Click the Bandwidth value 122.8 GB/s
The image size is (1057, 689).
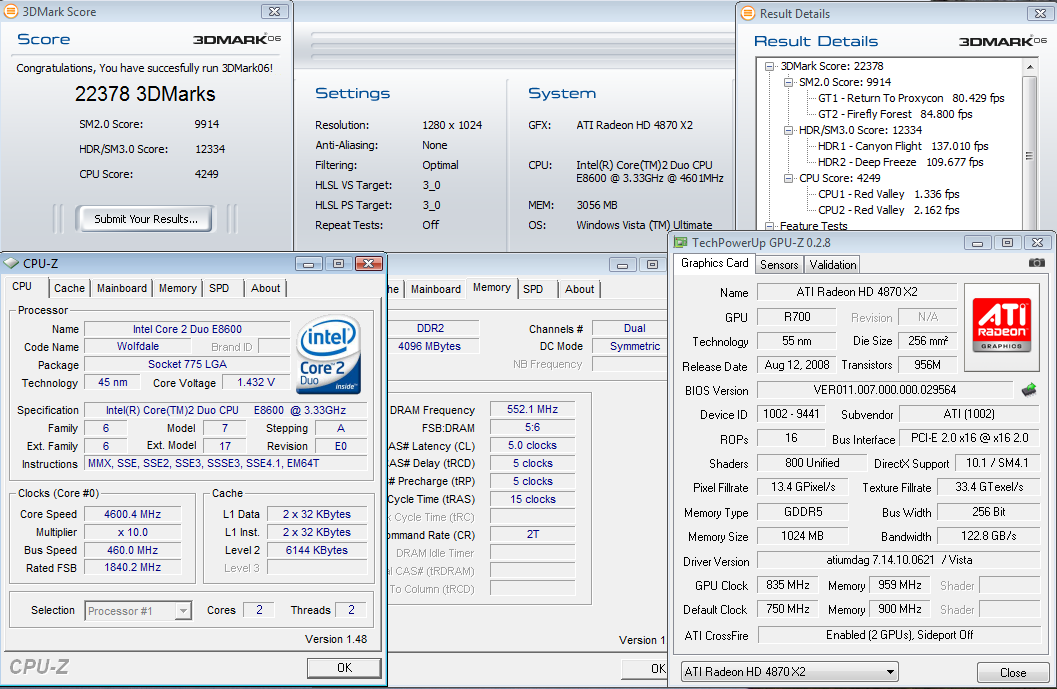[988, 536]
